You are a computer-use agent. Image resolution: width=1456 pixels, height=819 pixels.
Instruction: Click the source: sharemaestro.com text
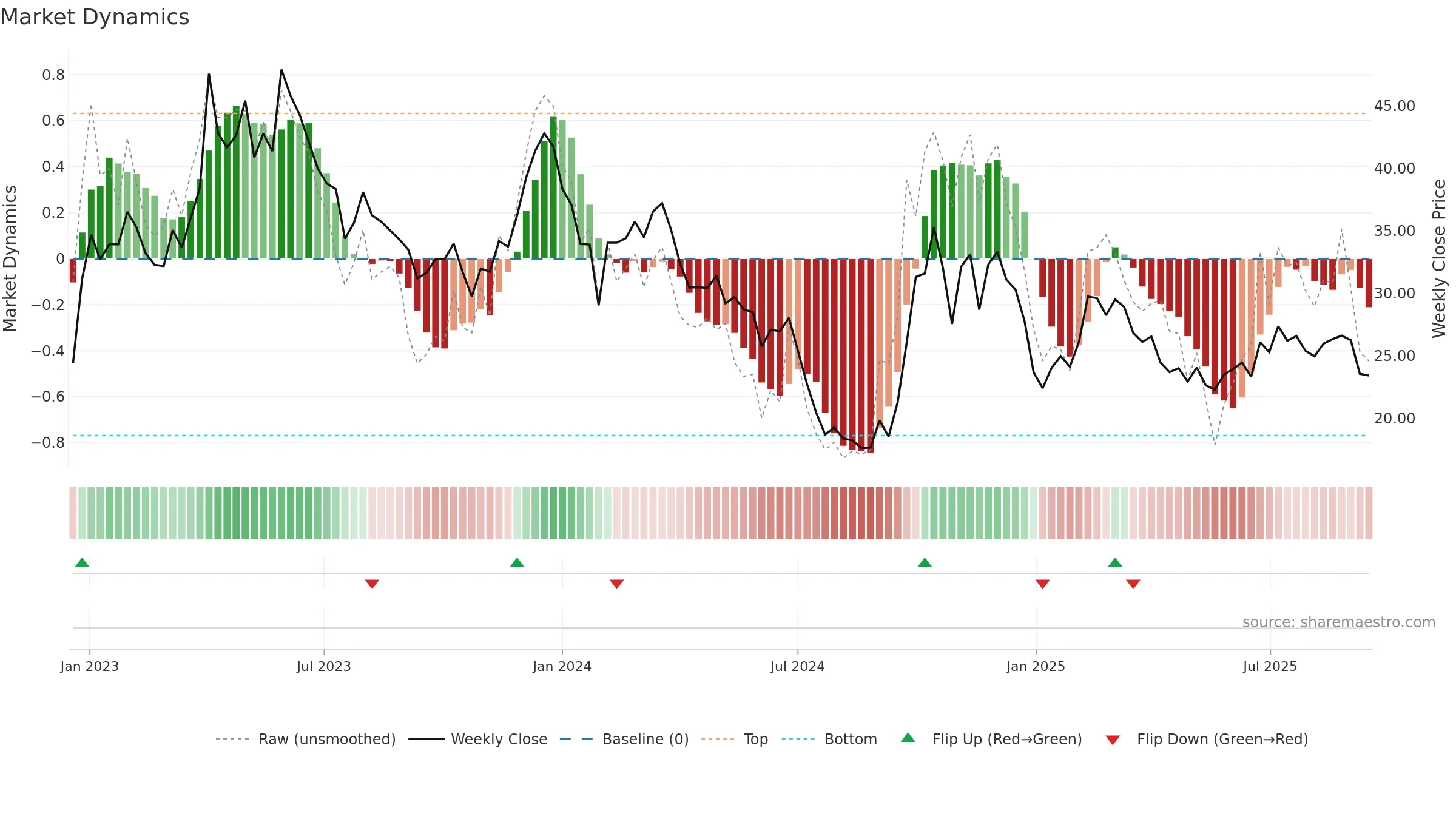coord(1339,622)
